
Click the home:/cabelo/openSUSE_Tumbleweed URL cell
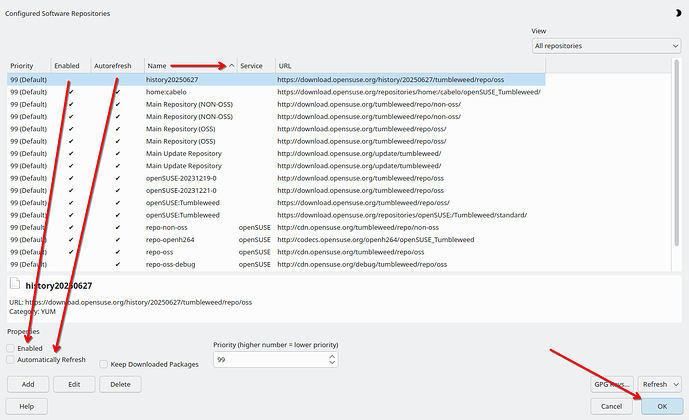coord(409,92)
